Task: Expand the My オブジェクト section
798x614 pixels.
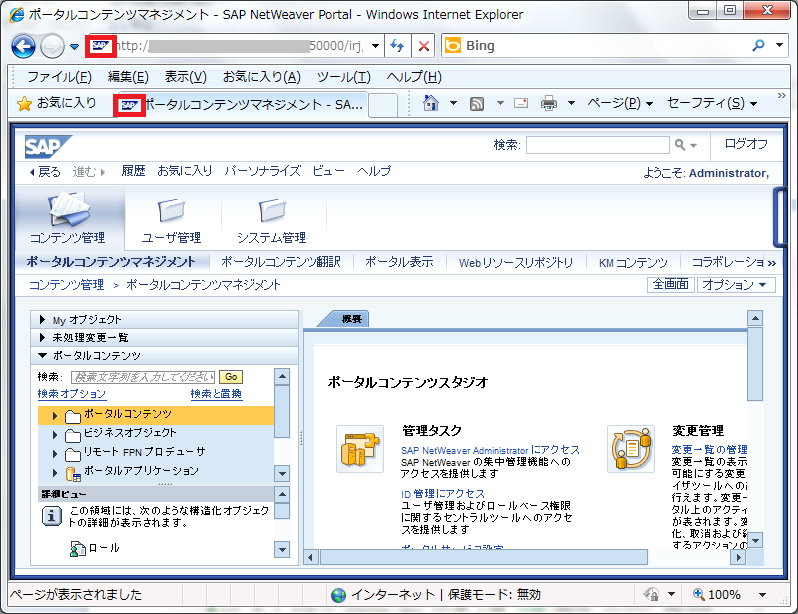Action: pyautogui.click(x=43, y=320)
